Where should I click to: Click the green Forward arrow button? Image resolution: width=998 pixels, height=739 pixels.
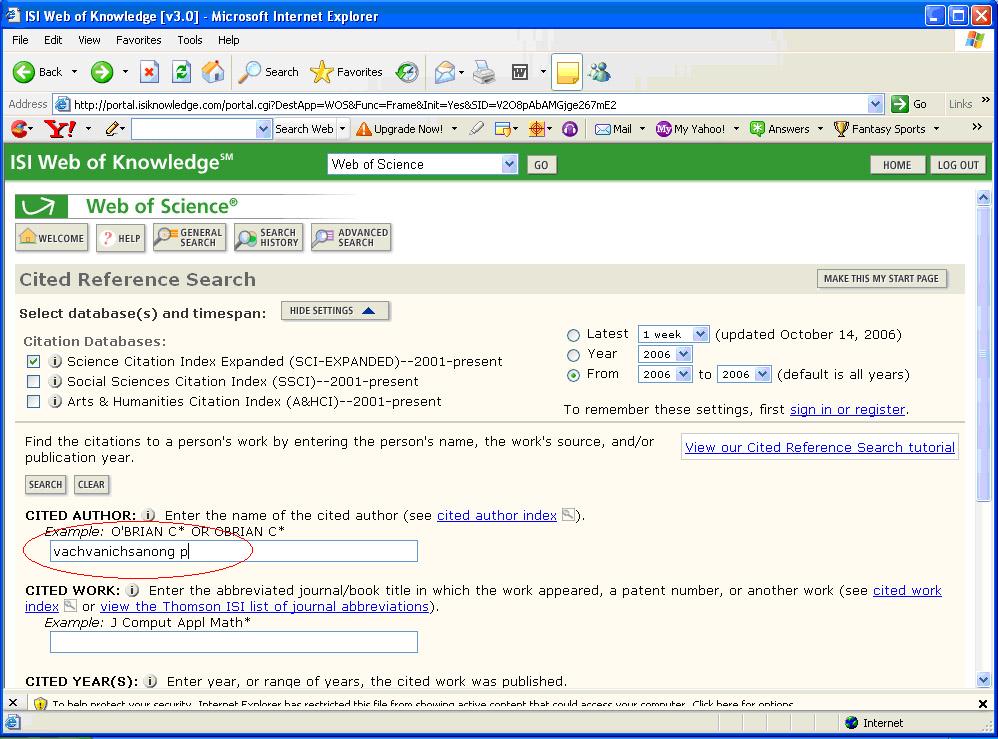tap(101, 72)
